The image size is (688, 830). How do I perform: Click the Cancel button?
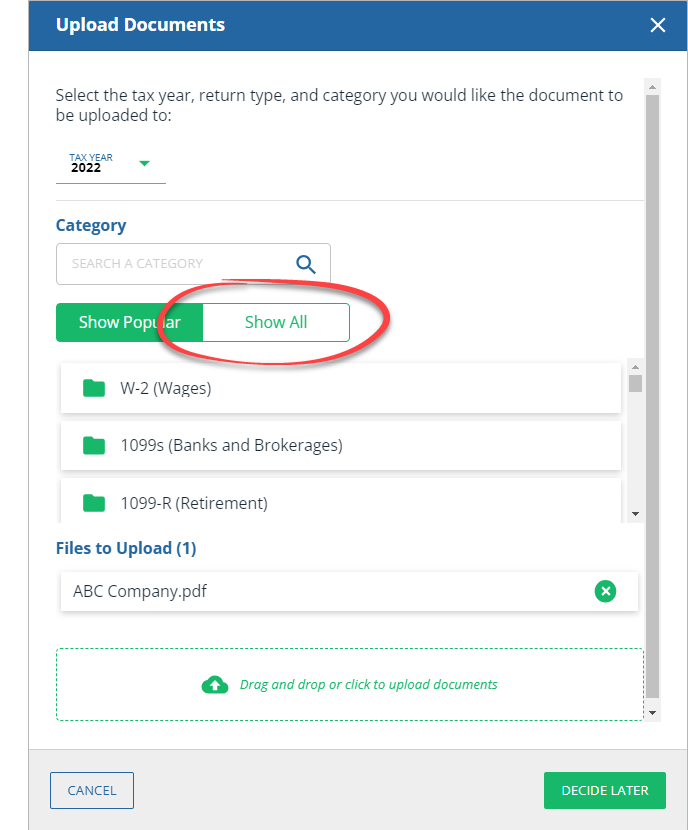click(x=92, y=790)
